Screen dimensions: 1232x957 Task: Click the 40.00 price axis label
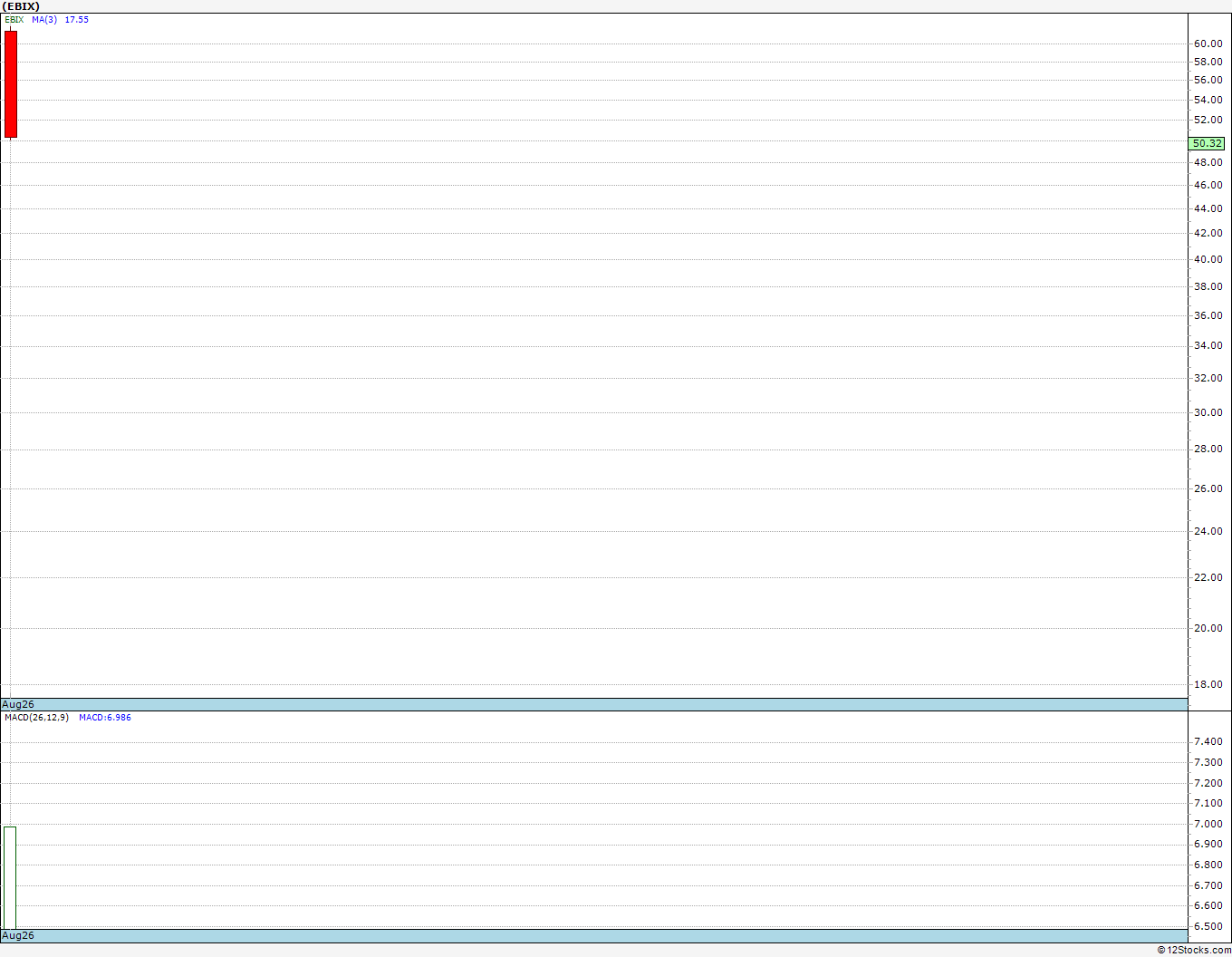click(1208, 259)
